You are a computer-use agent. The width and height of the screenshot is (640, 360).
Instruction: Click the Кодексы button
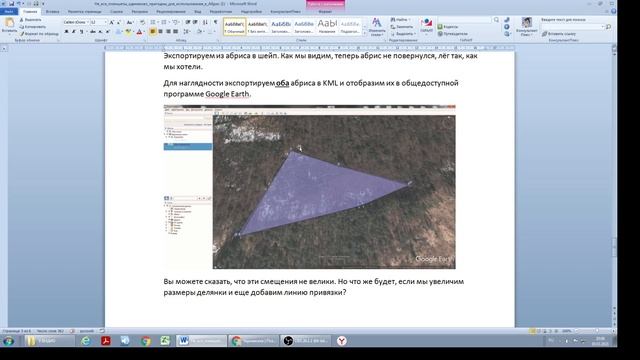point(448,27)
